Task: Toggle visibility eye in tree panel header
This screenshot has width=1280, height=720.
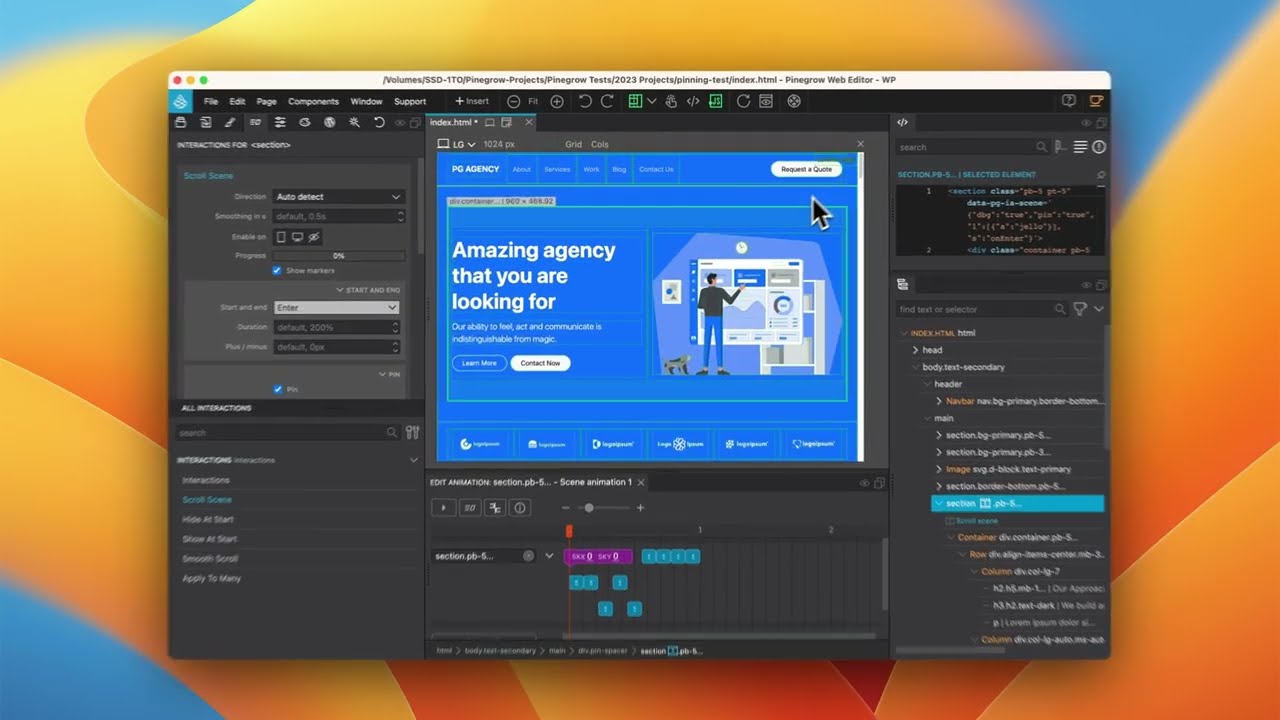Action: [1088, 285]
